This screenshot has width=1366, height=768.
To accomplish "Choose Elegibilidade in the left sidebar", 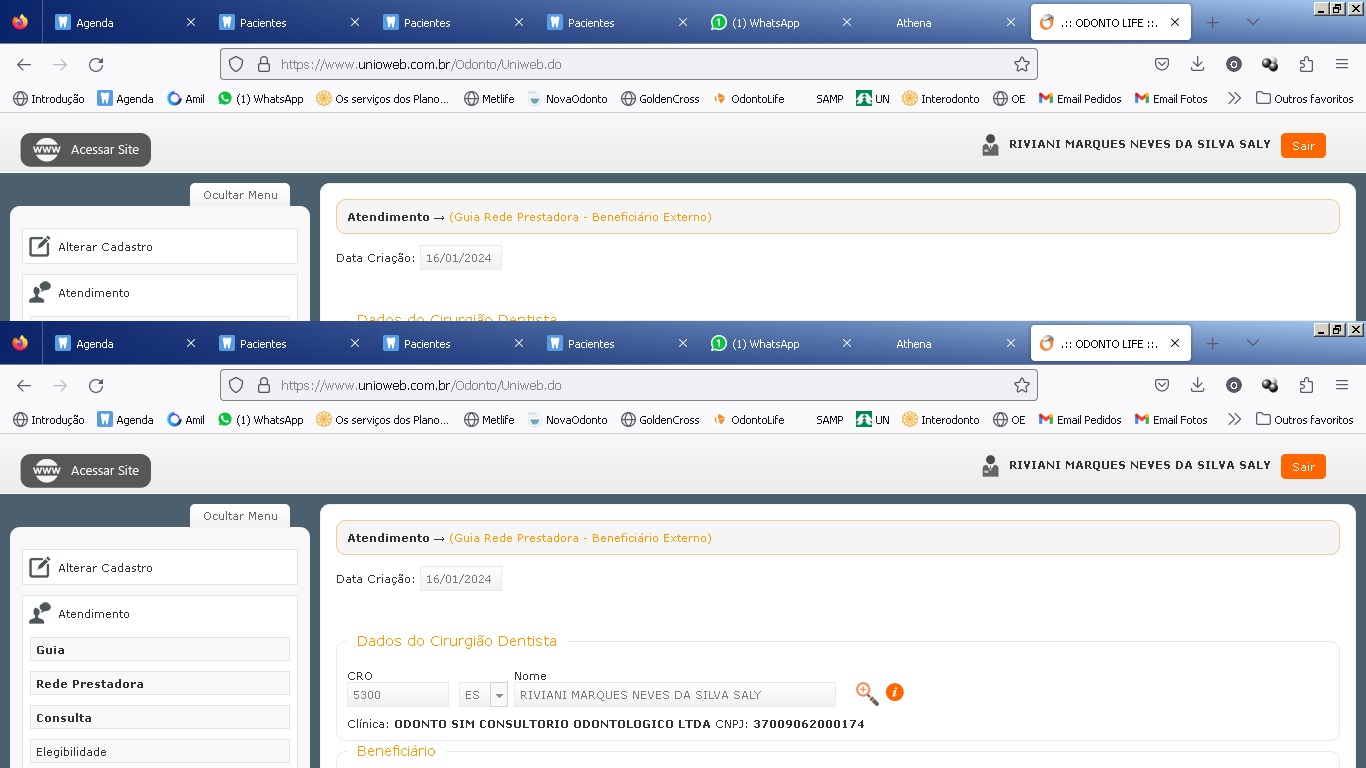I will pos(160,752).
